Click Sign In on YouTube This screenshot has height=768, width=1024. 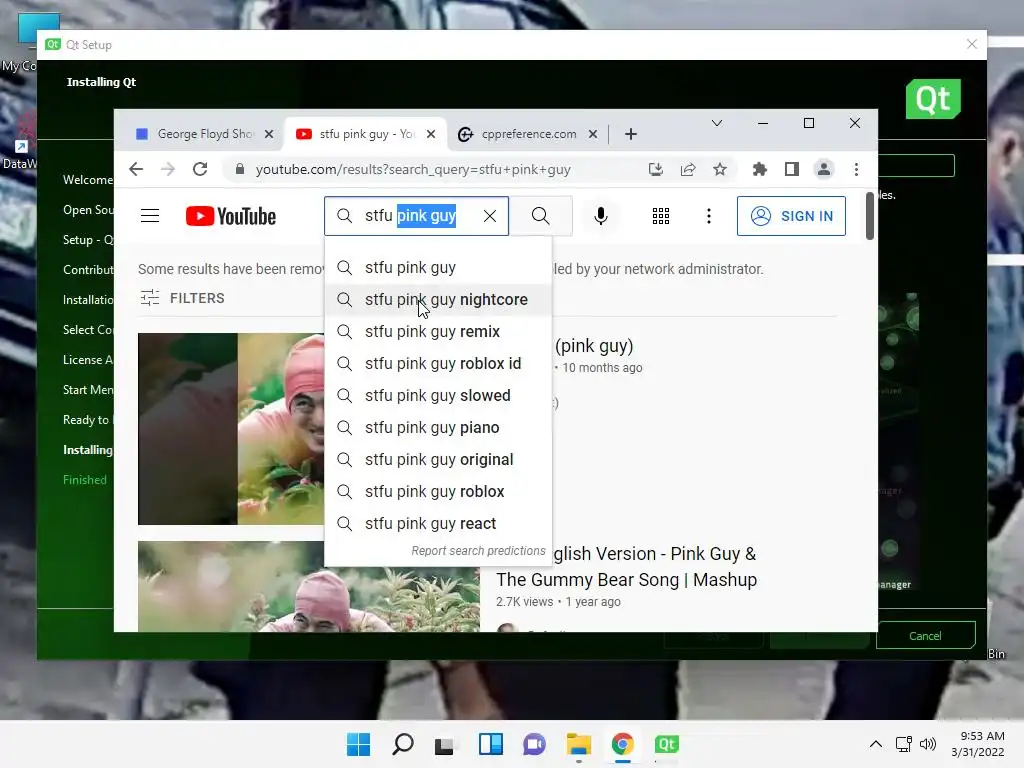[x=791, y=216]
